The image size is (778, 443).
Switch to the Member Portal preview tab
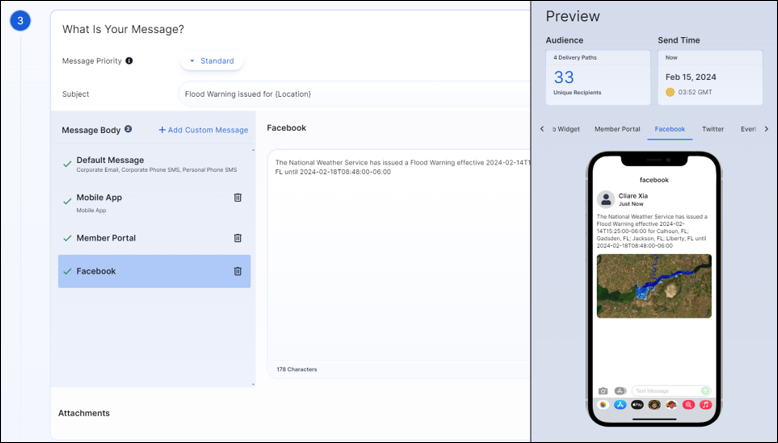617,129
